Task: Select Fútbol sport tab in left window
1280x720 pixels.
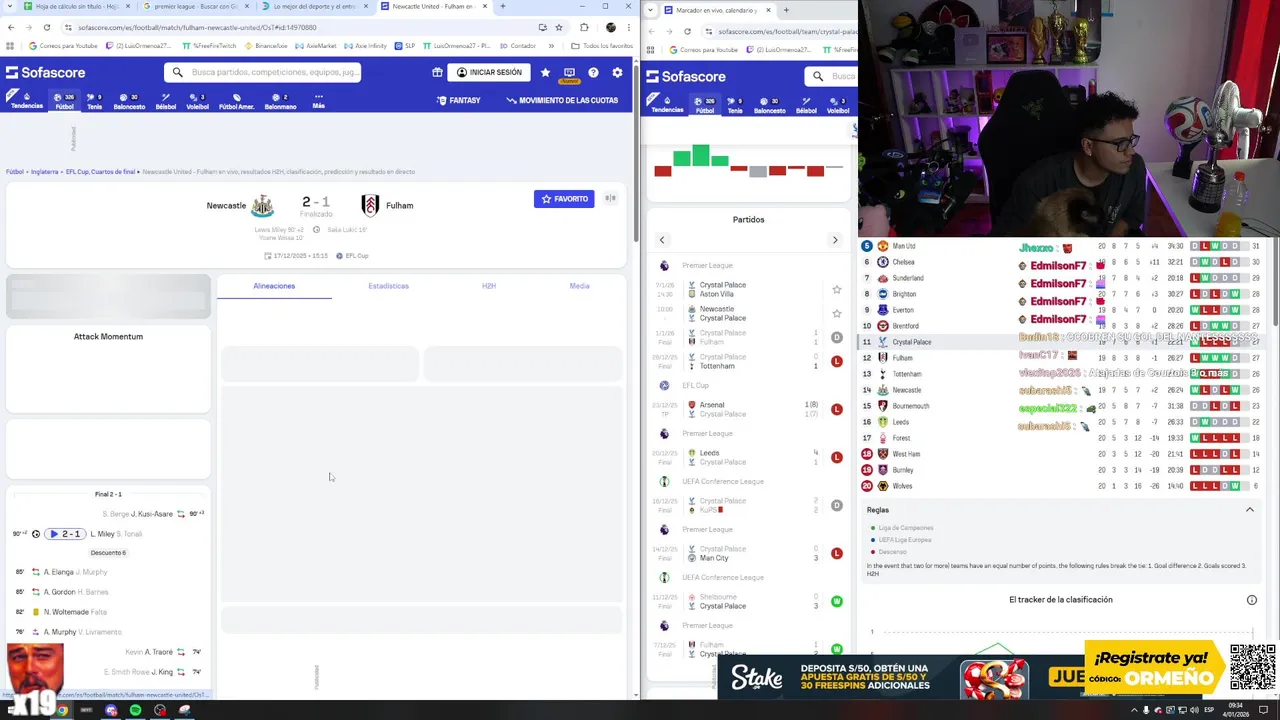Action: point(65,101)
